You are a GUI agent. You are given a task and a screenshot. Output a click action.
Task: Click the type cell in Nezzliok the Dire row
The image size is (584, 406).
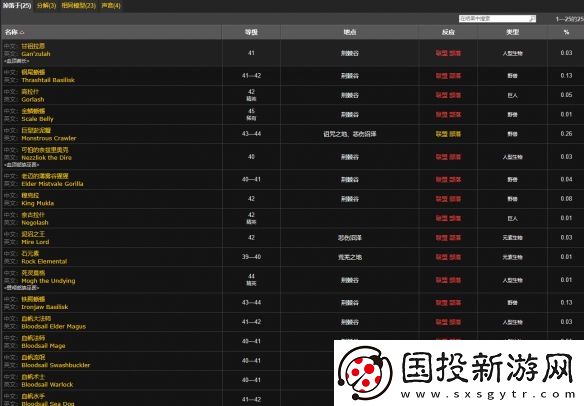pyautogui.click(x=512, y=157)
